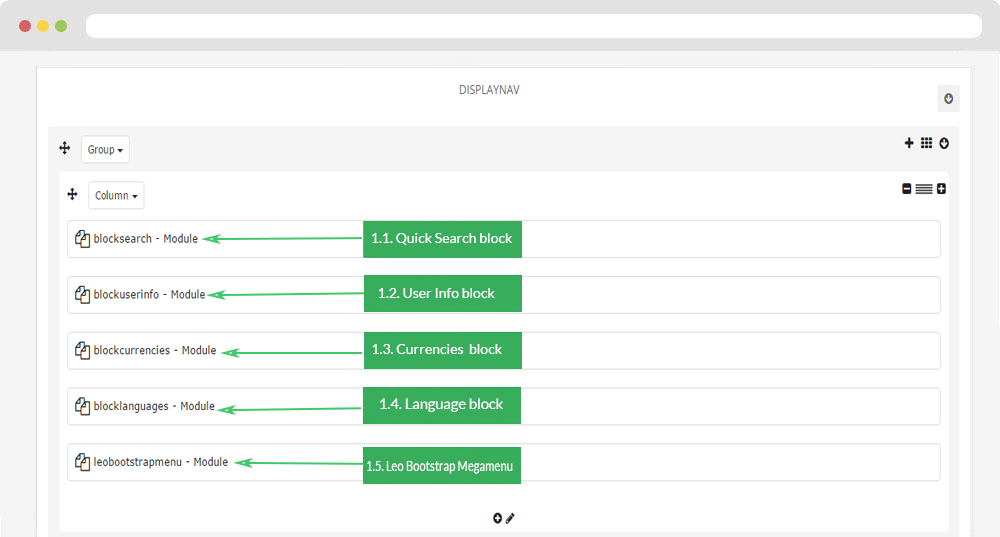Click the plus icon in Group toolbar
Viewport: 1000px width, 537px height.
tap(909, 143)
